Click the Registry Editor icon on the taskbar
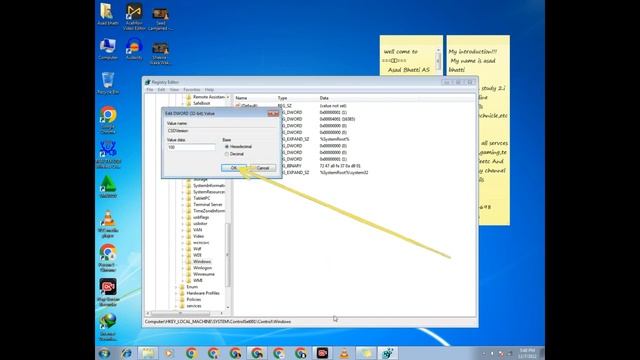This screenshot has width=640, height=360. 388,353
